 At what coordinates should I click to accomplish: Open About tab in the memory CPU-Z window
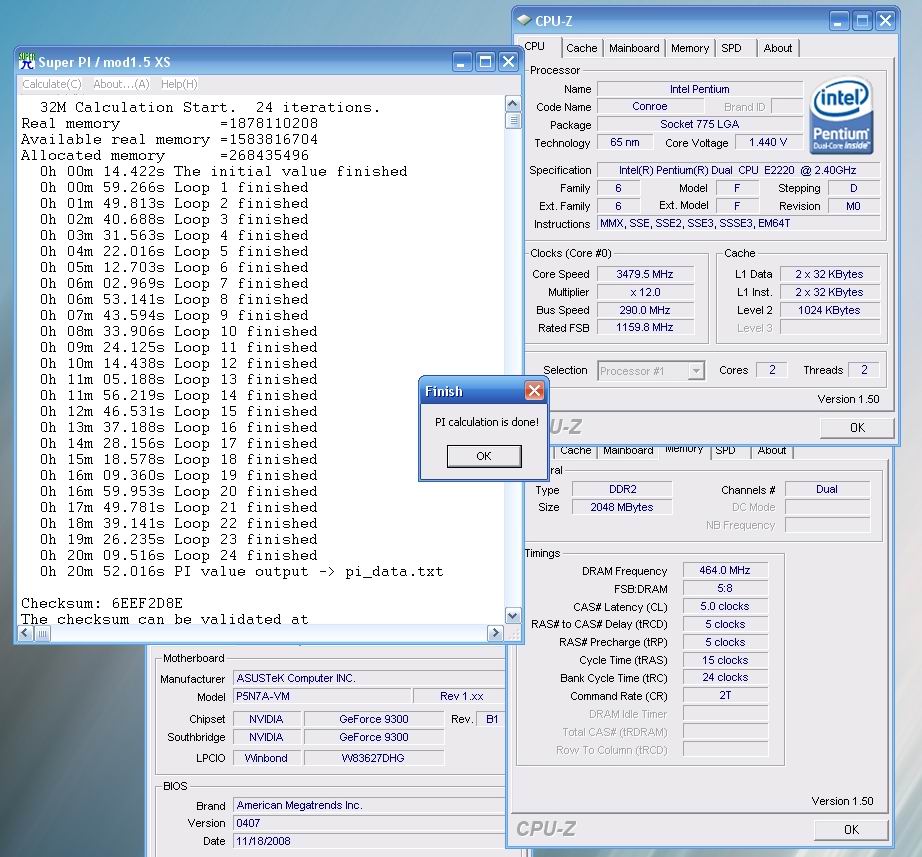pyautogui.click(x=771, y=451)
